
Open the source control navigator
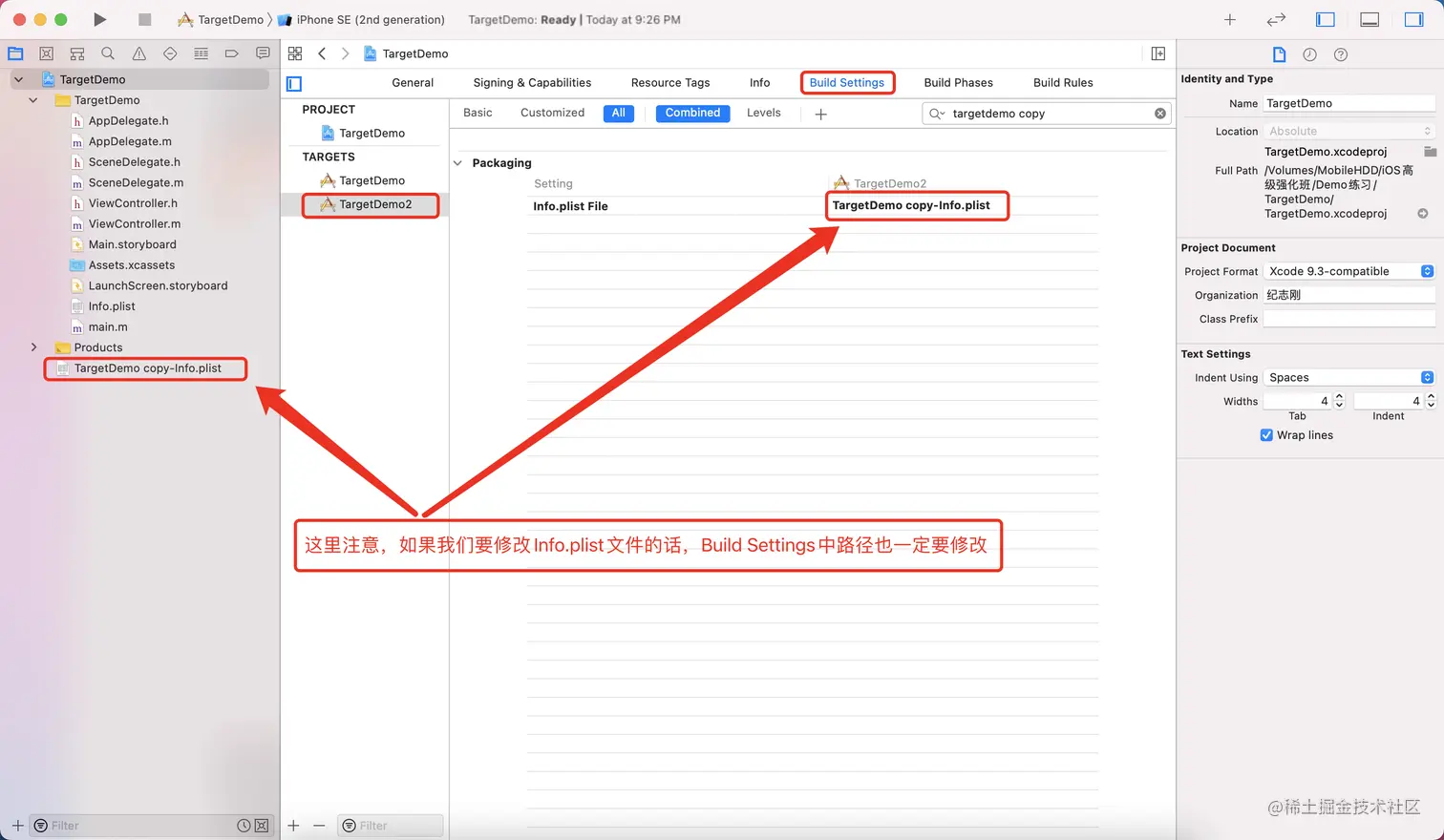pos(46,53)
